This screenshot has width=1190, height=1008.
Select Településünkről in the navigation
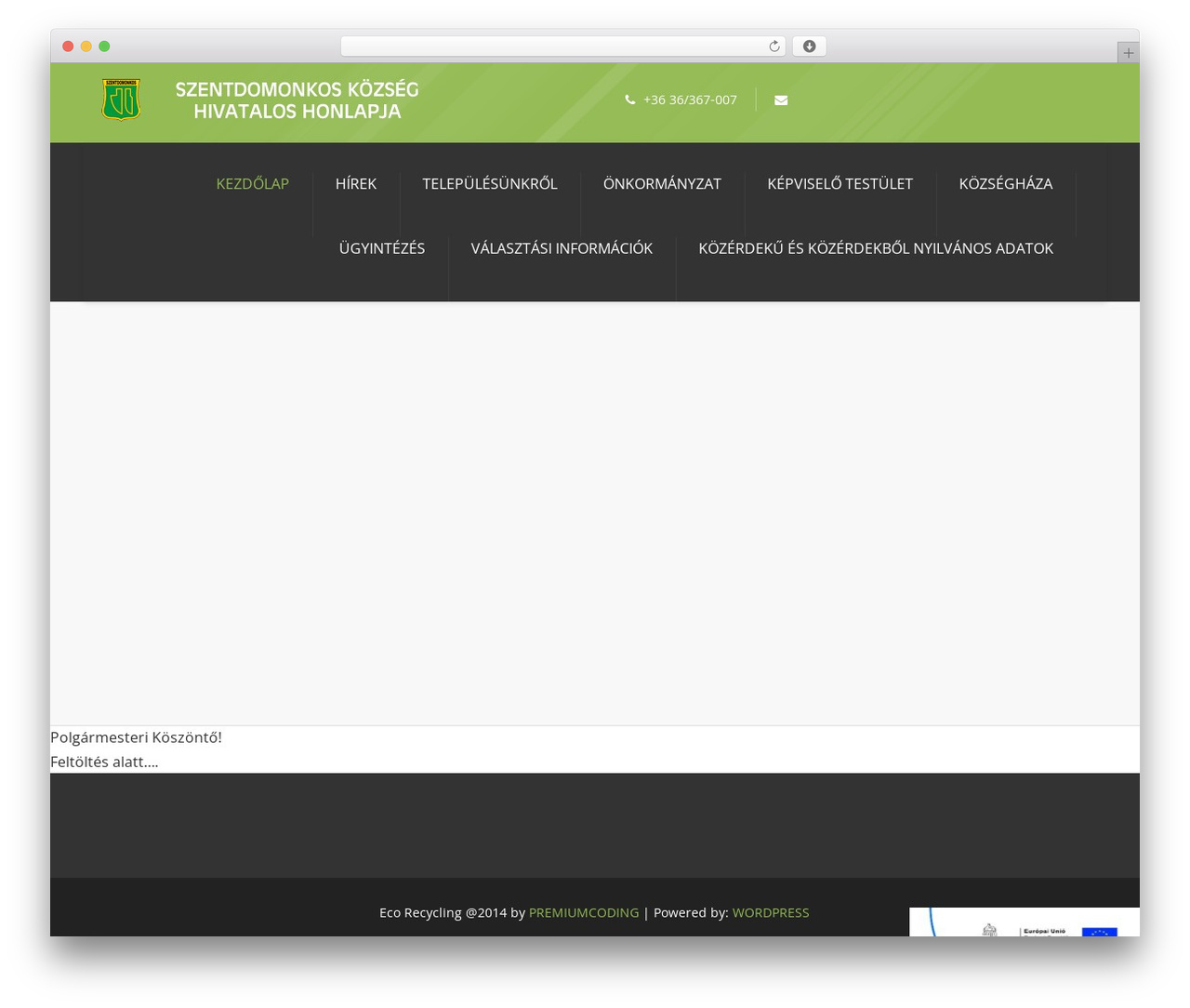(490, 184)
